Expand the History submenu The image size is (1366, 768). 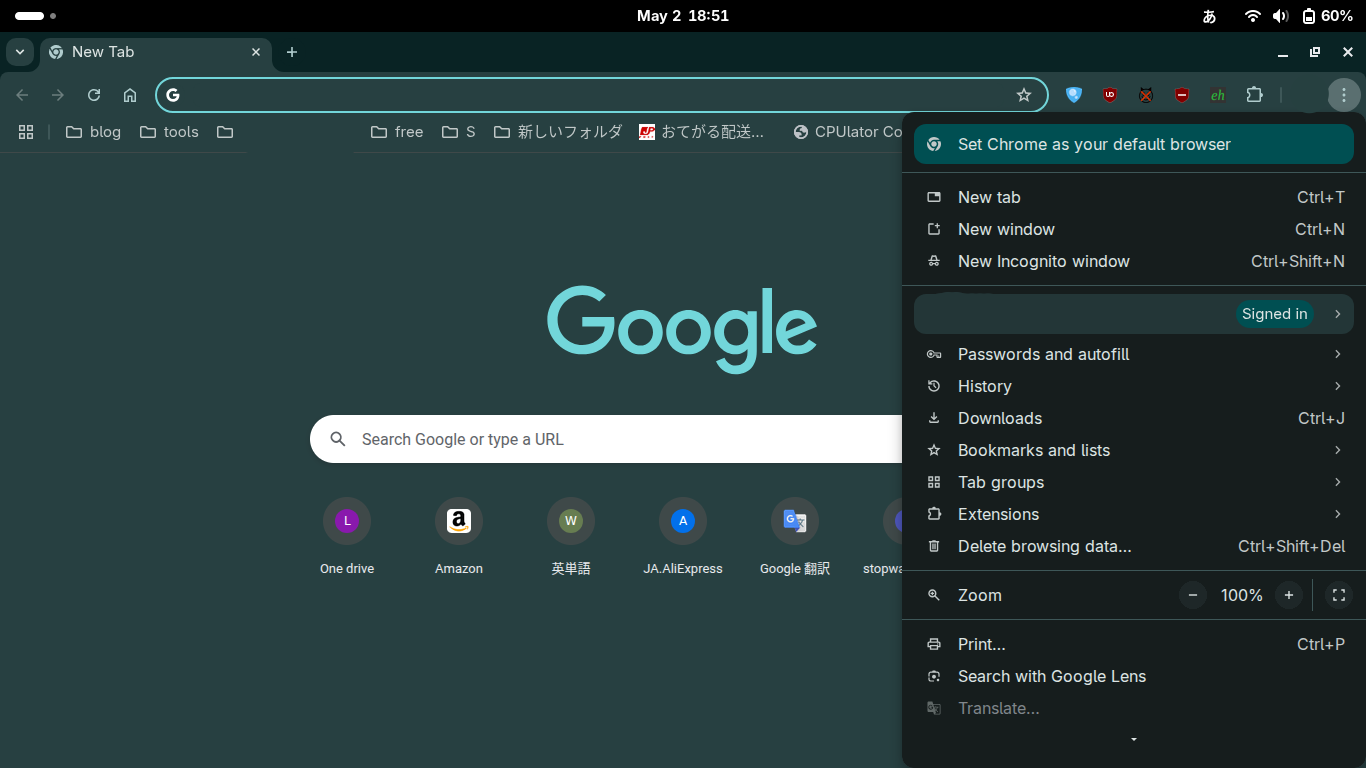coord(1134,386)
